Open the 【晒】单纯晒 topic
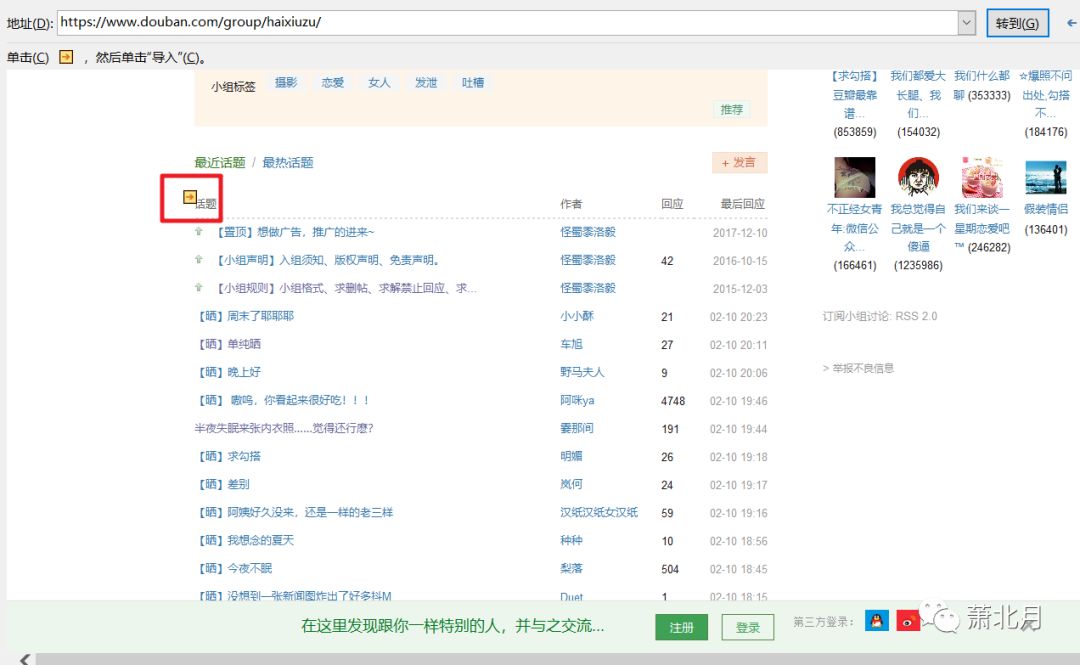The image size is (1080, 665). tap(228, 344)
